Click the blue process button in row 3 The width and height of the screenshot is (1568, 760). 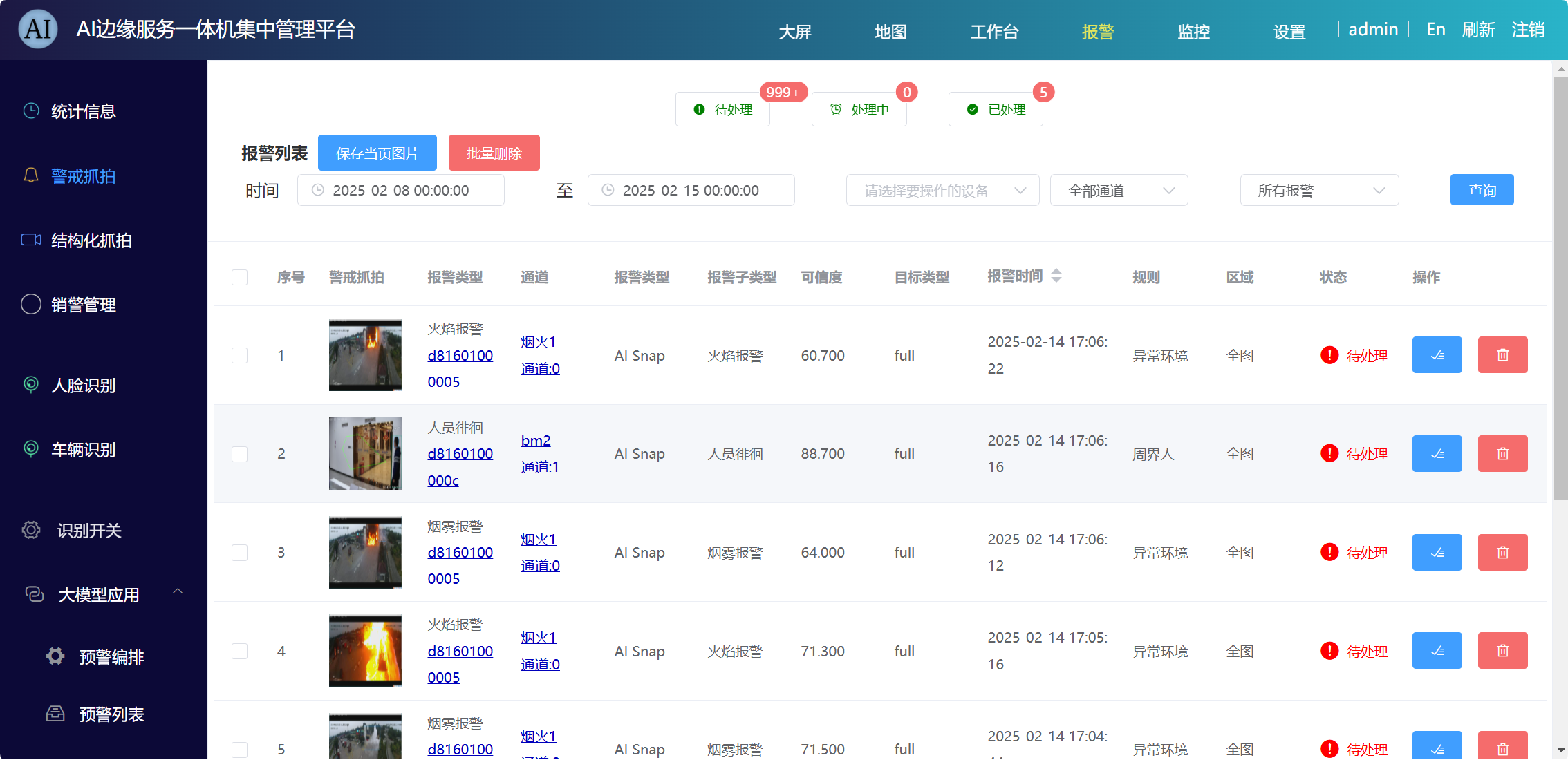click(x=1437, y=553)
